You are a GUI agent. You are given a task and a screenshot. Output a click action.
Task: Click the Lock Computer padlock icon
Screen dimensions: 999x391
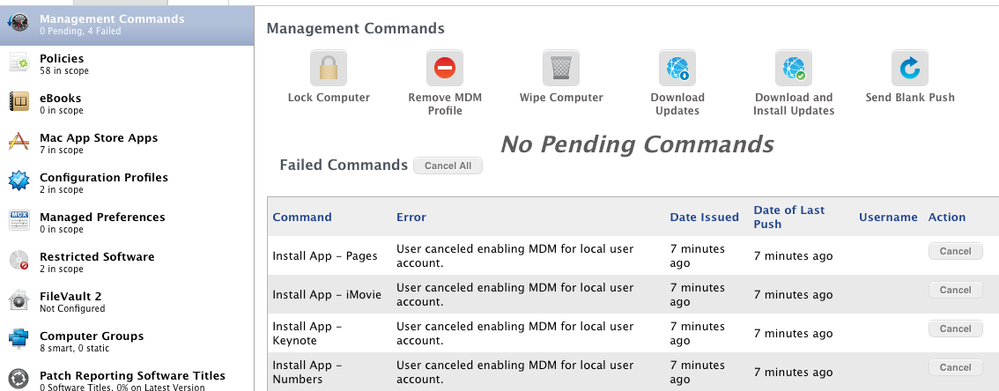click(x=328, y=68)
